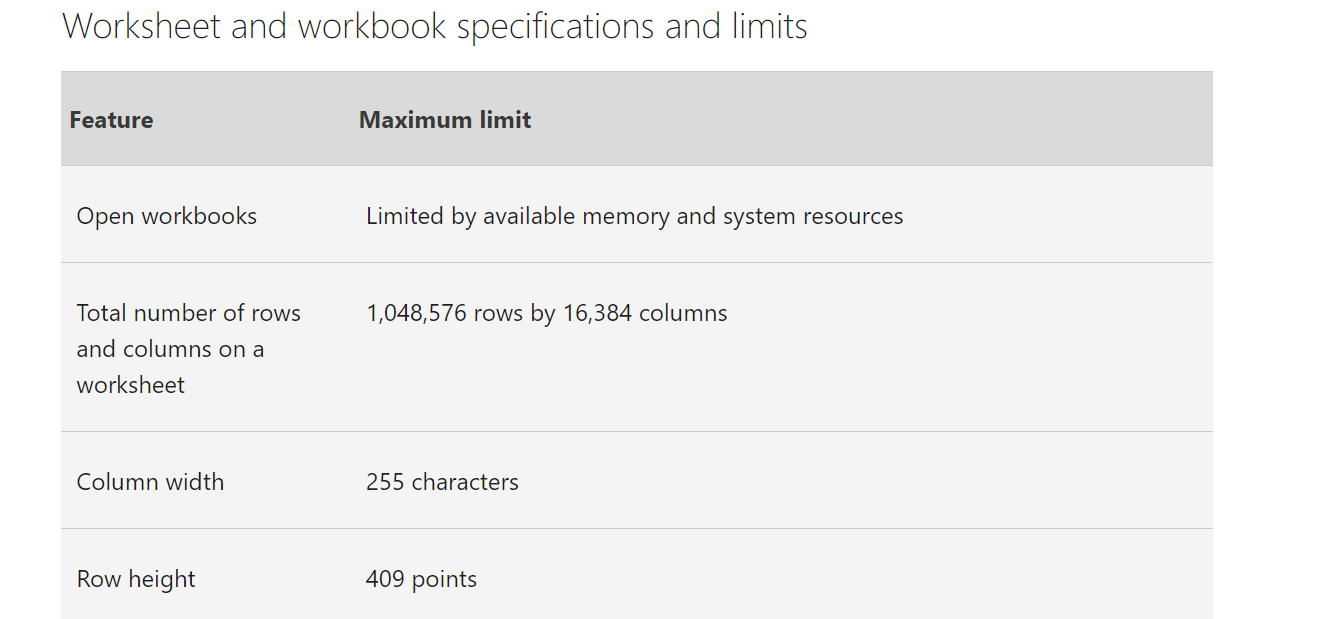Click the word "Worksheet" starting the heading

[141, 26]
